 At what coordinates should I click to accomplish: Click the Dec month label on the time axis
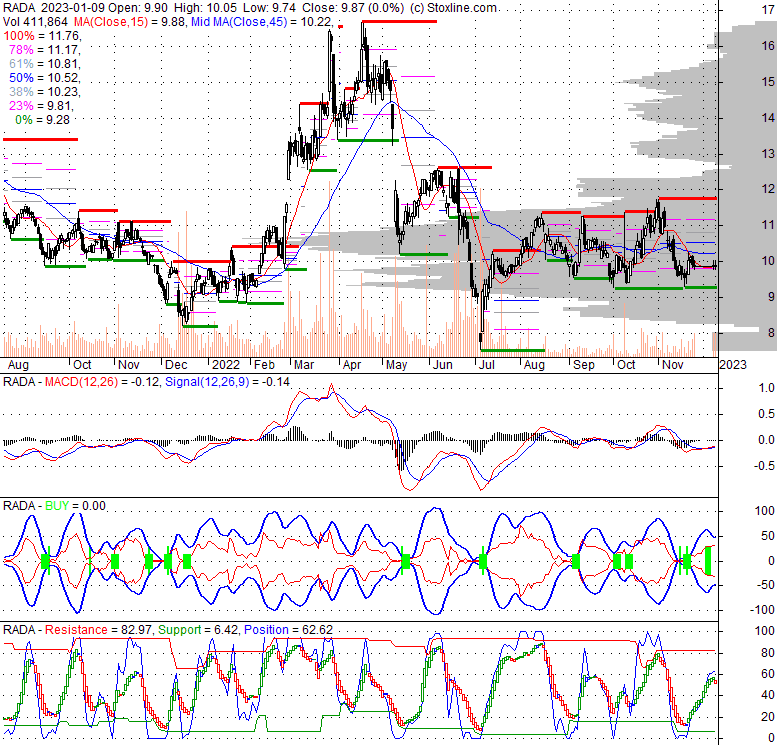[x=176, y=365]
